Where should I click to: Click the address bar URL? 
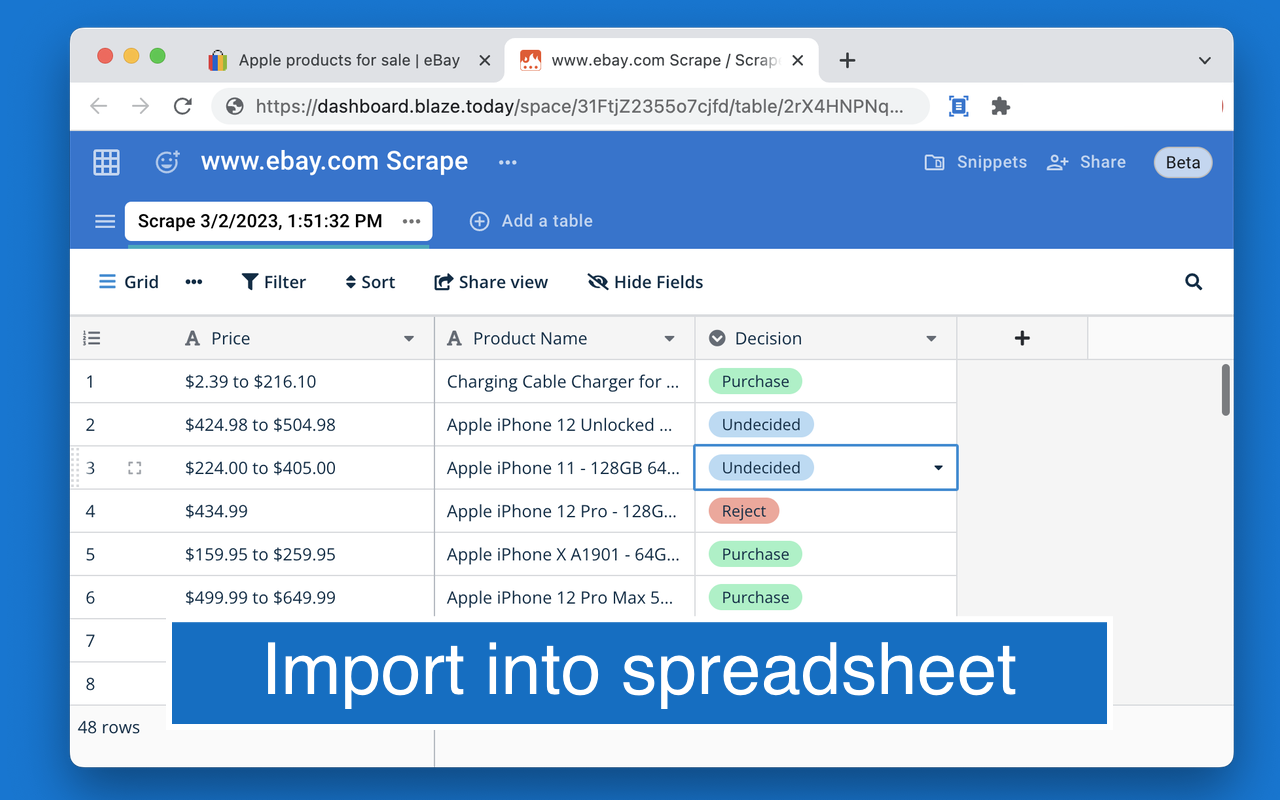click(x=580, y=106)
